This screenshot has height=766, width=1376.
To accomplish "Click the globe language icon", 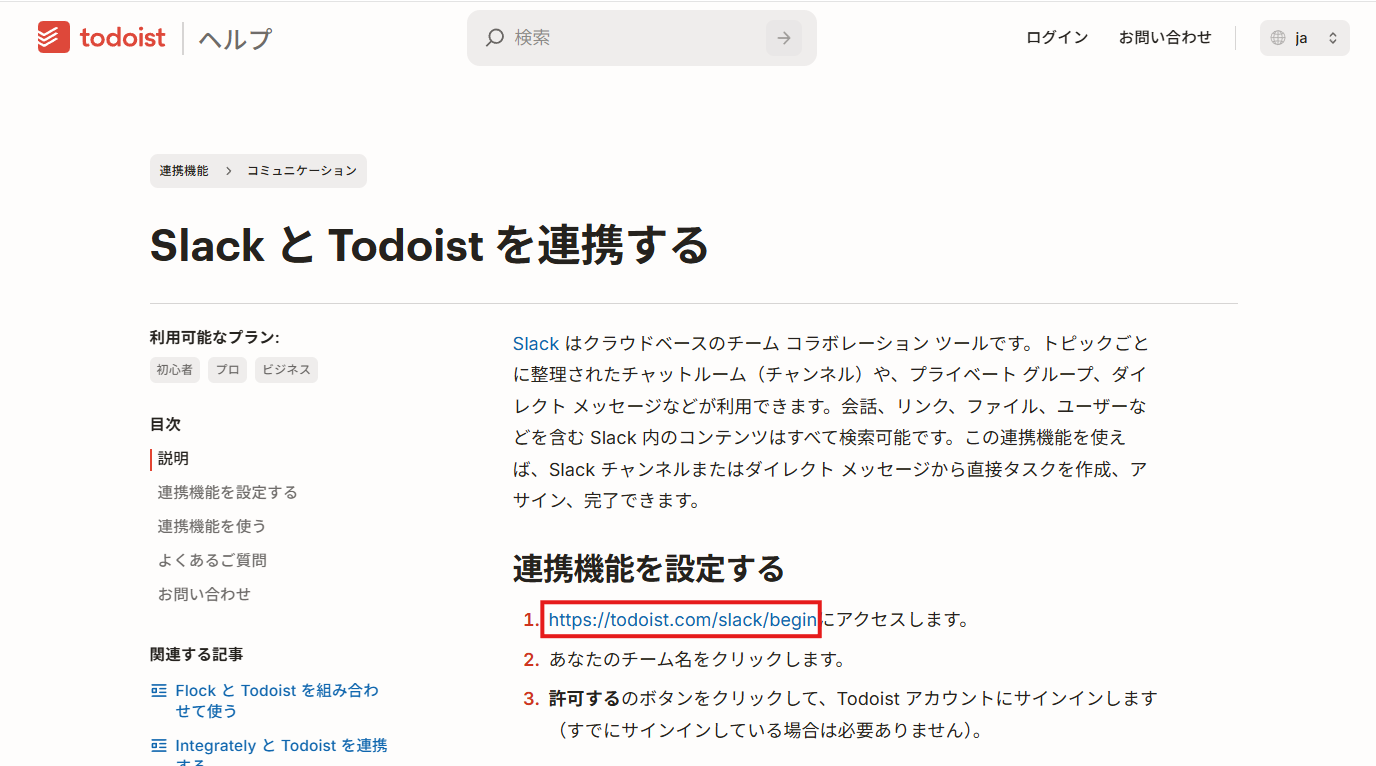I will (1278, 38).
